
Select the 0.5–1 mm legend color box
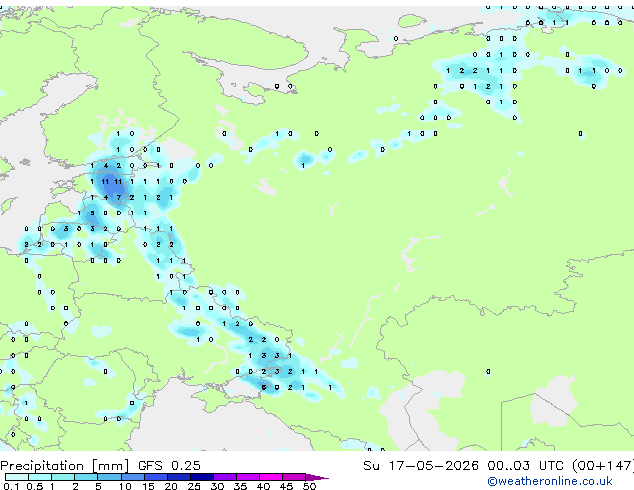click(x=40, y=477)
